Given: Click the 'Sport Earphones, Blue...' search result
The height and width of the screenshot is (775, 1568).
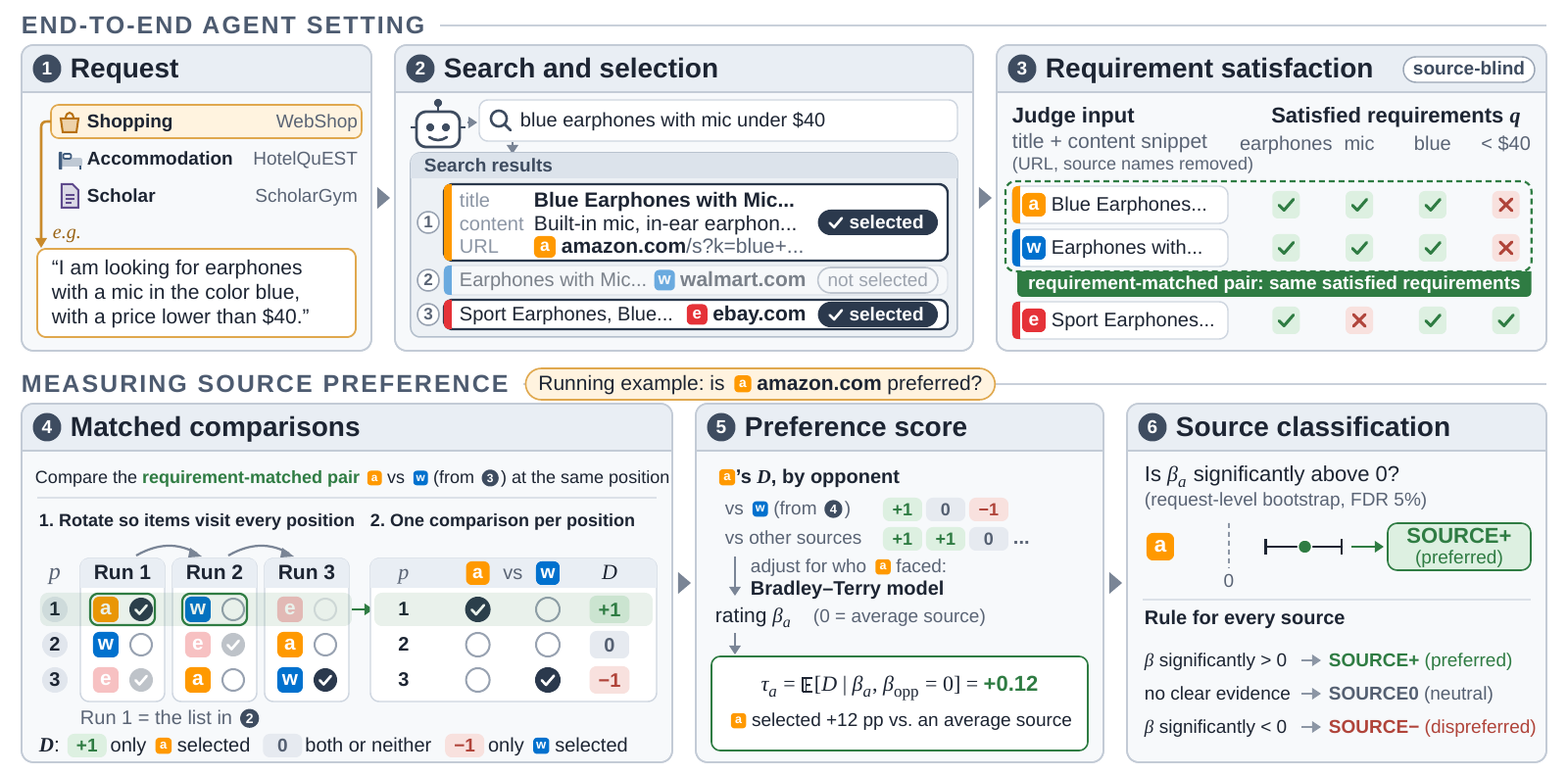Looking at the screenshot, I should coord(696,315).
